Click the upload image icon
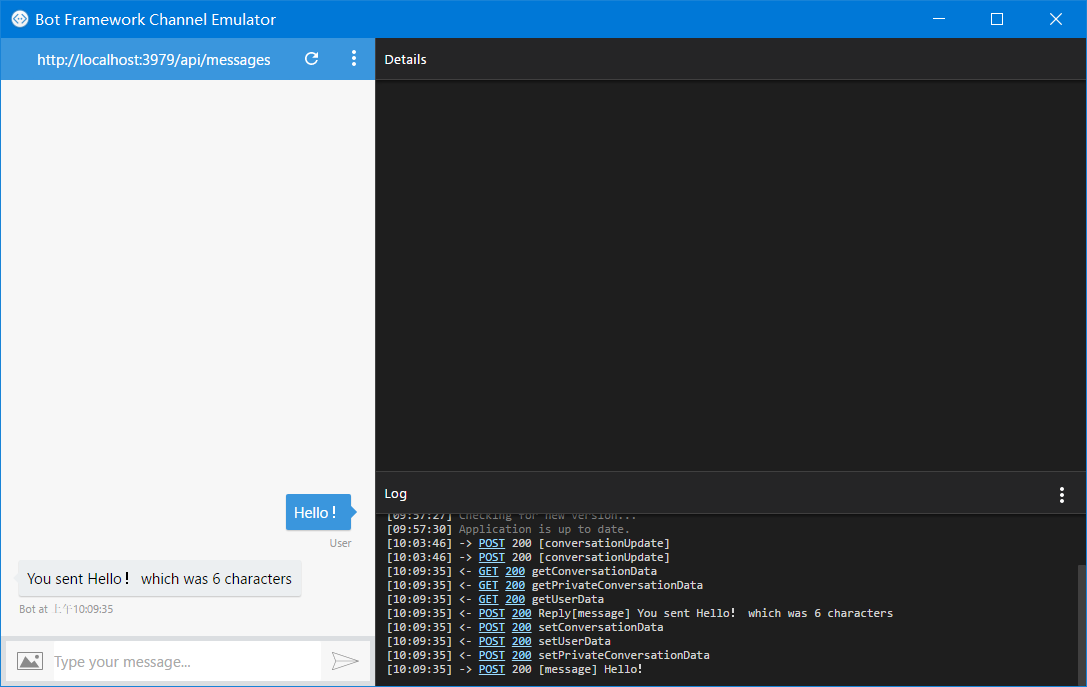 [30, 661]
